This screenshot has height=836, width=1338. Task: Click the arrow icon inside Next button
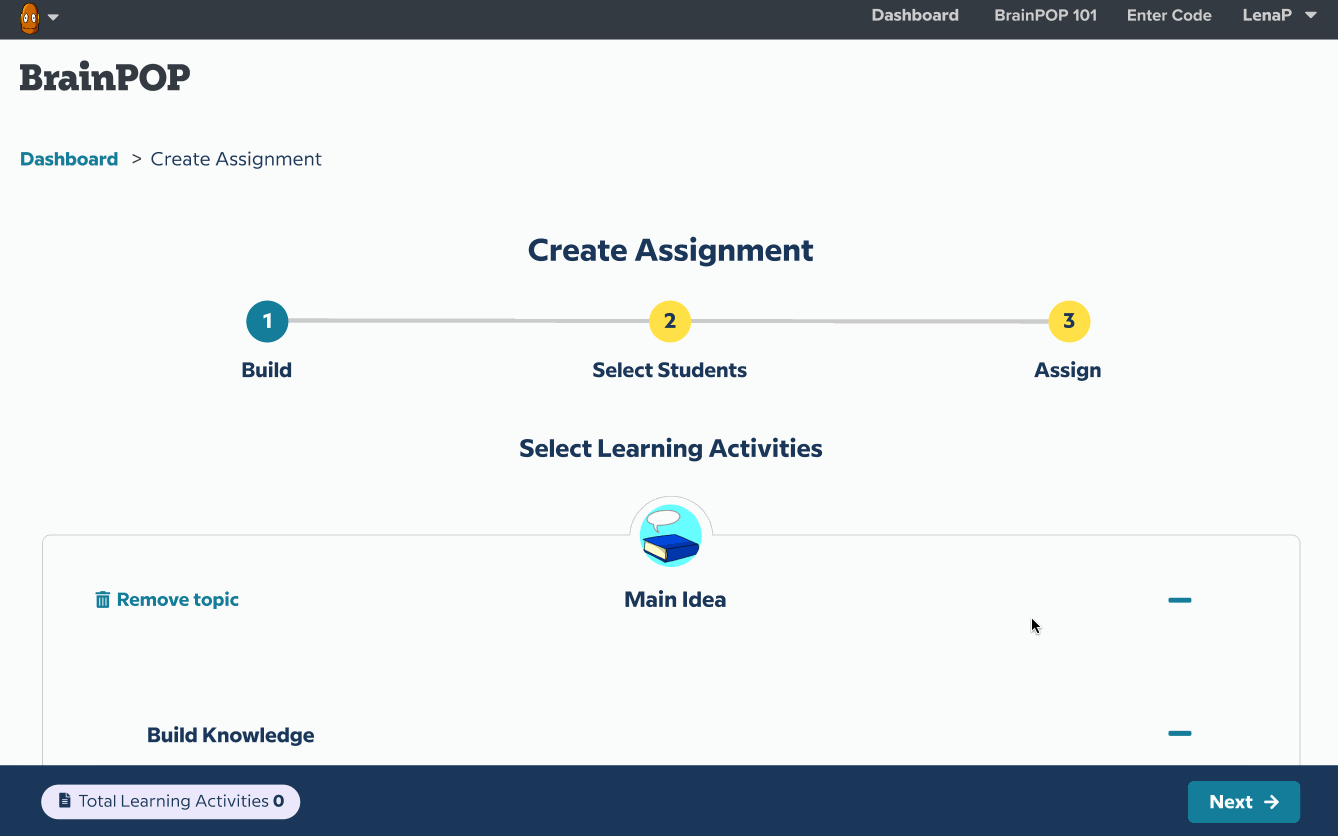click(x=1271, y=801)
